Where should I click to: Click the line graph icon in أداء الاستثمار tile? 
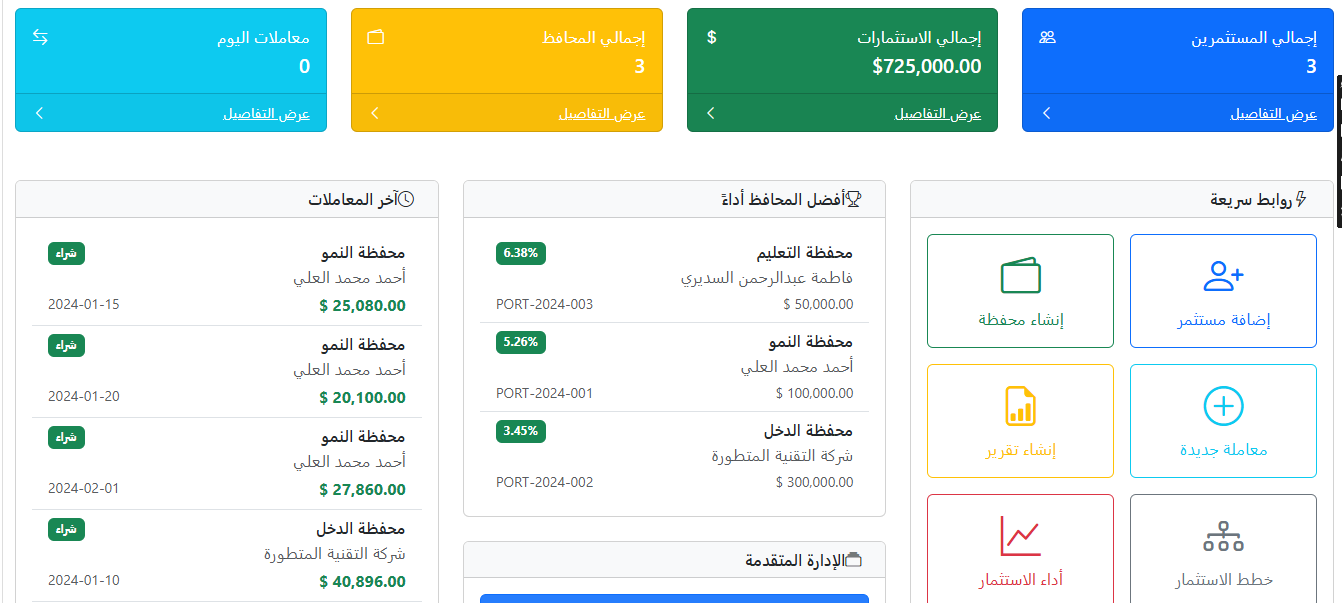point(1020,537)
